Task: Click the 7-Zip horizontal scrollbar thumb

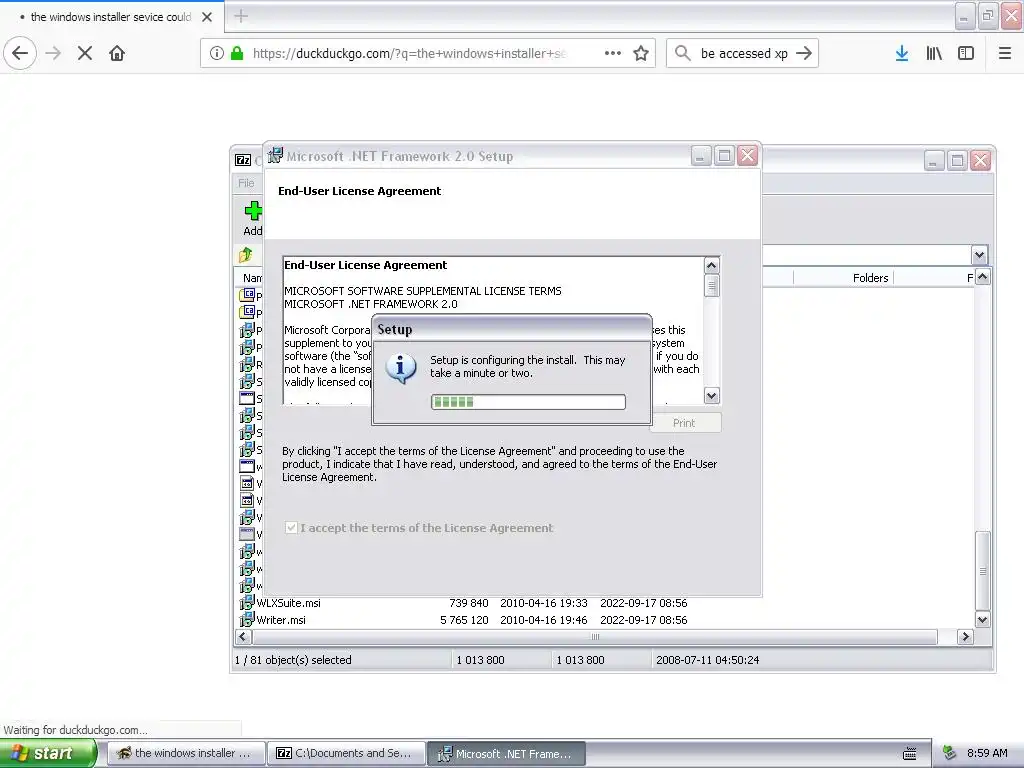Action: [x=594, y=637]
